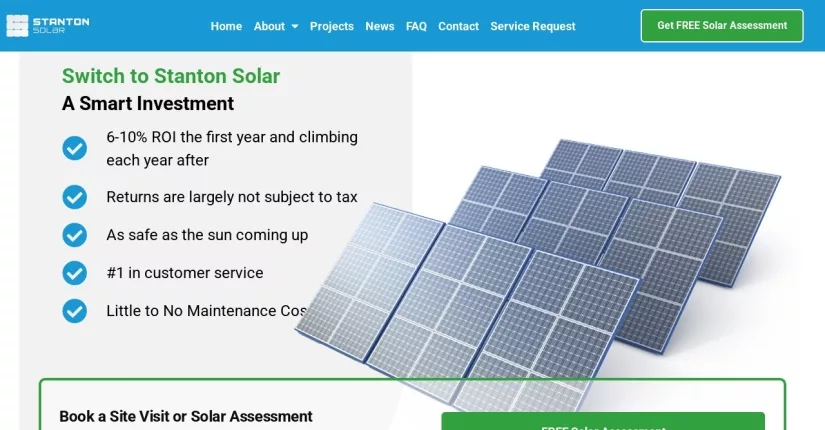825x430 pixels.
Task: Click Get FREE Solar Assessment button
Action: (722, 26)
